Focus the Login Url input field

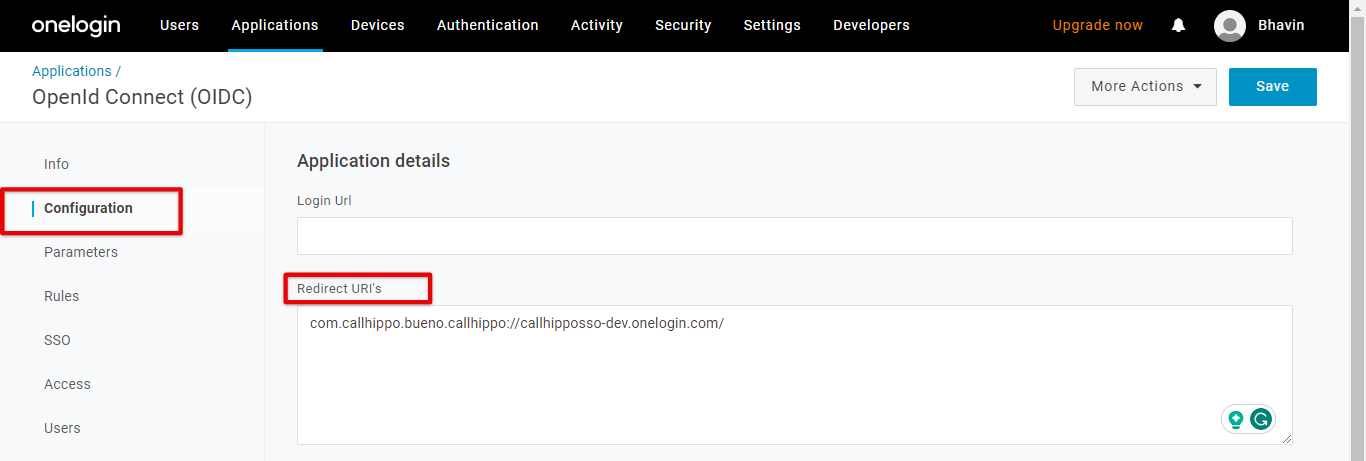(x=795, y=236)
